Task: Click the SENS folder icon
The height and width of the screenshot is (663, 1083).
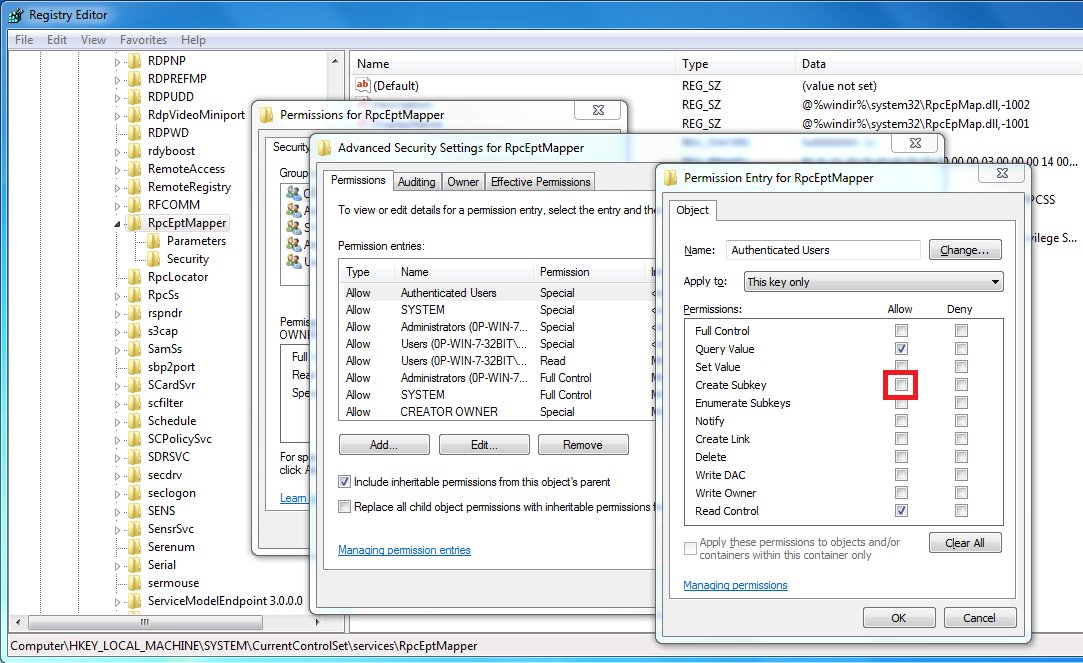Action: tap(135, 511)
